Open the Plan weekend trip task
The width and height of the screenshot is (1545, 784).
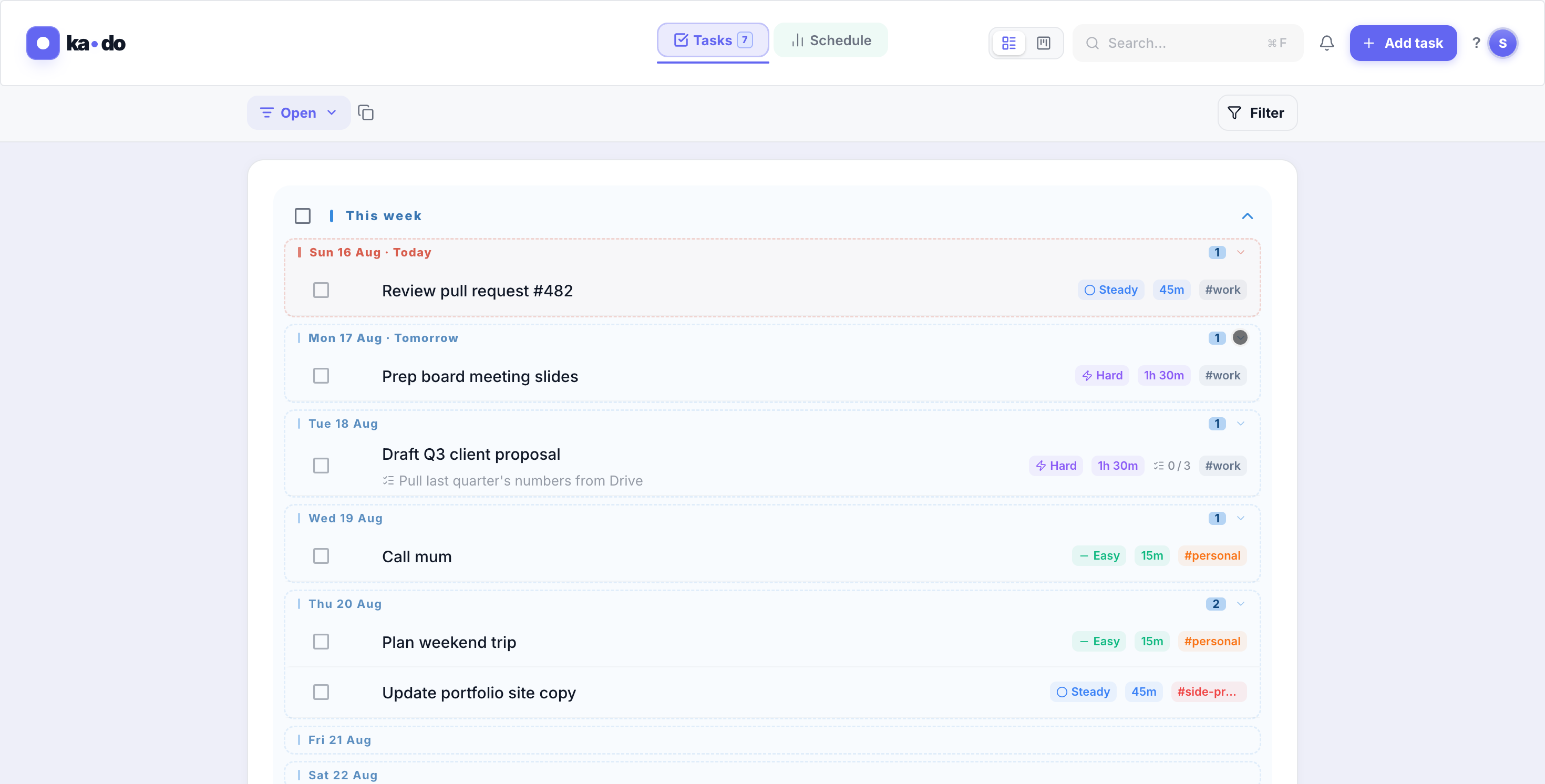point(449,643)
